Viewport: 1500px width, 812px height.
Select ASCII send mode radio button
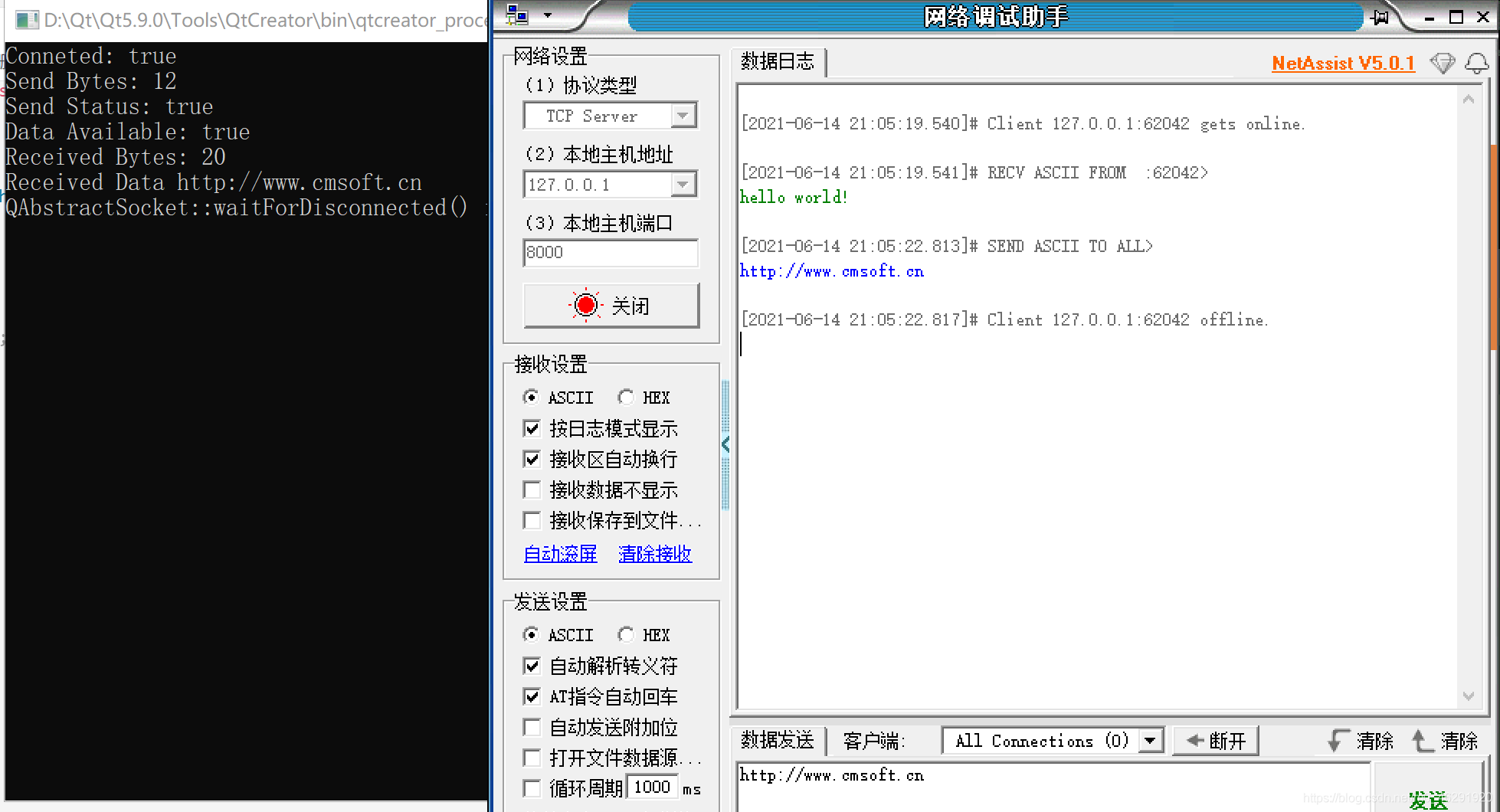[x=530, y=634]
